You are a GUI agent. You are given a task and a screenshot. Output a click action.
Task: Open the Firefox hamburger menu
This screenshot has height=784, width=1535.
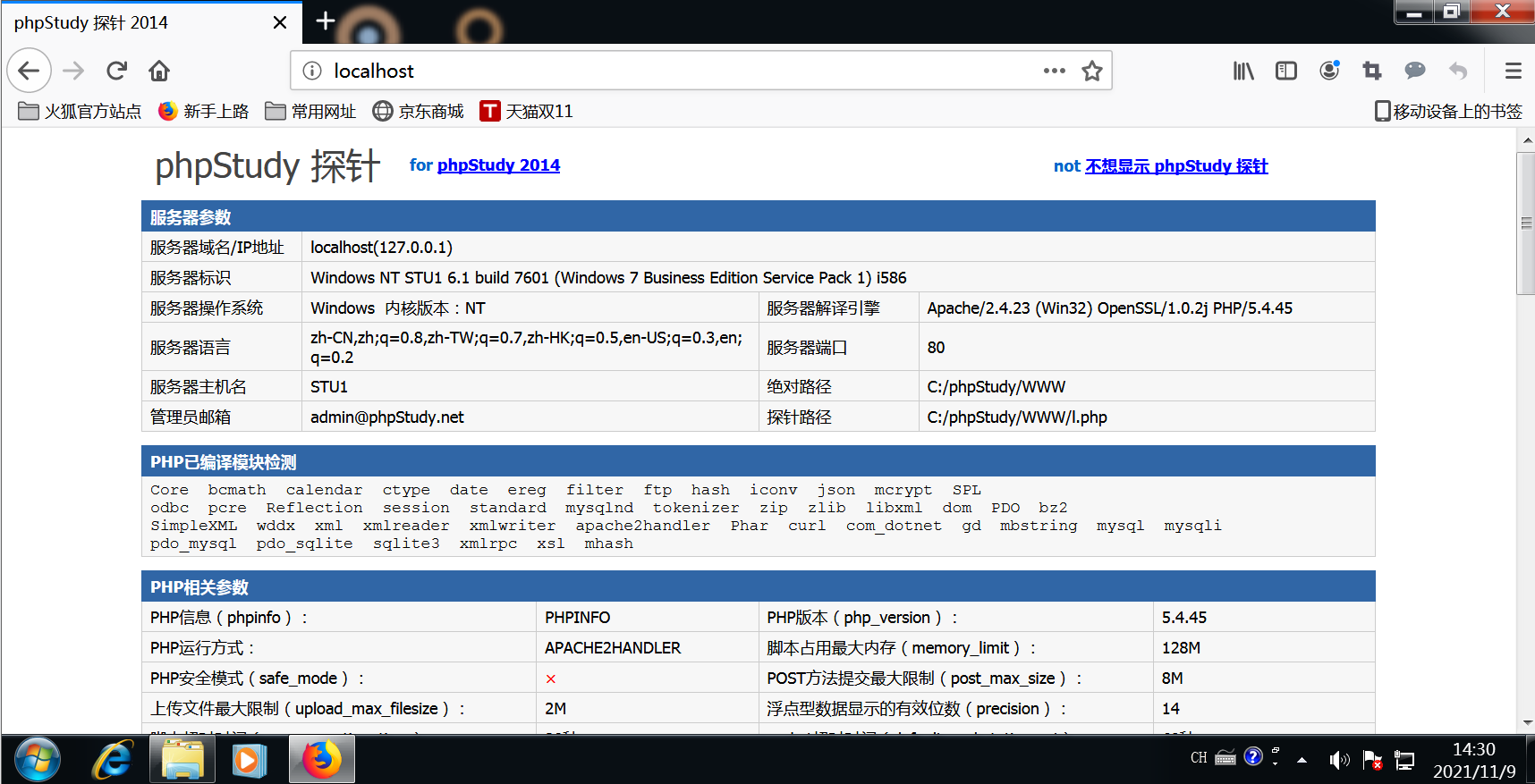coord(1513,71)
